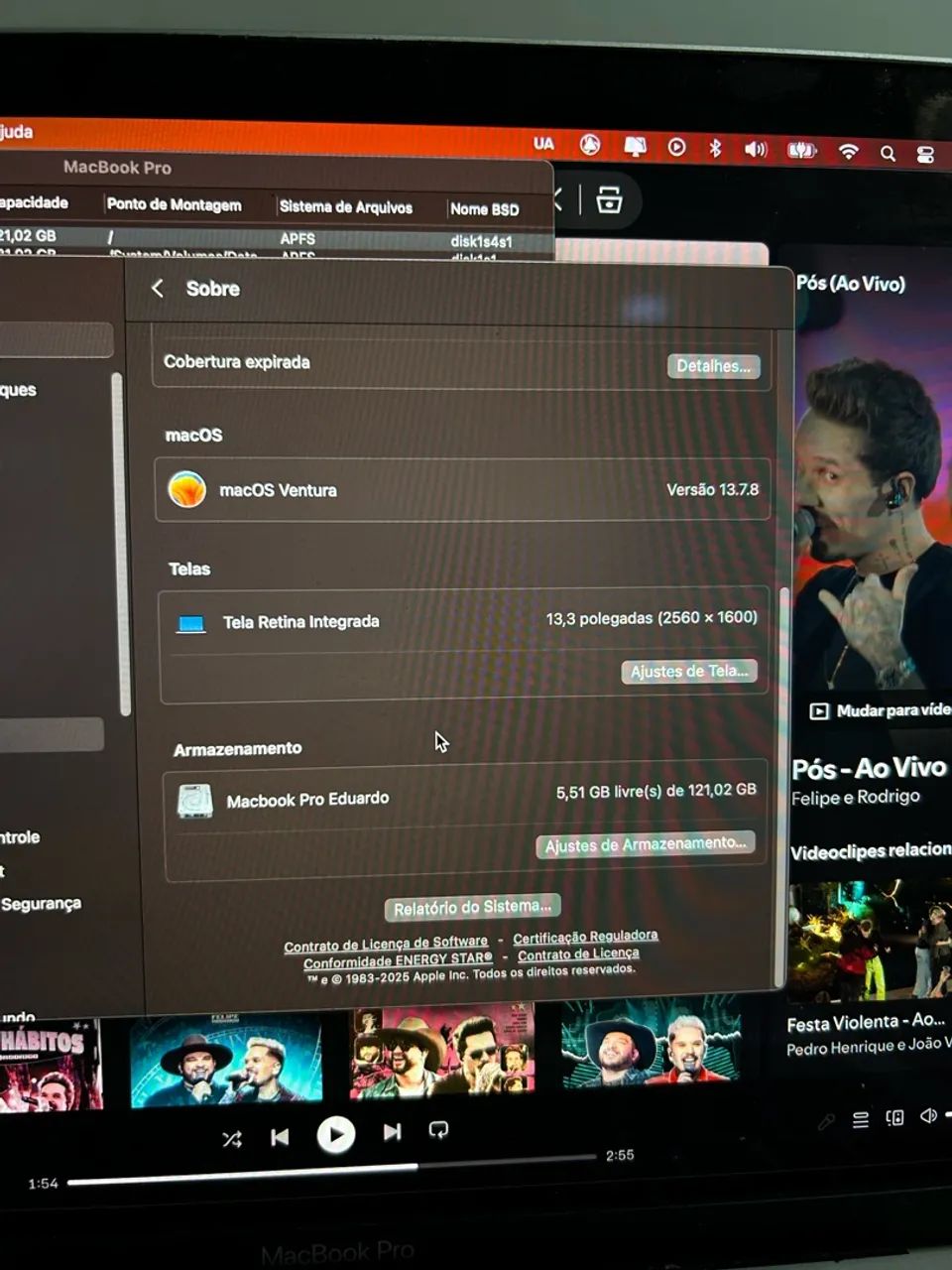The height and width of the screenshot is (1270, 952).
Task: Sort by the Nome BSD column header
Action: tap(484, 208)
